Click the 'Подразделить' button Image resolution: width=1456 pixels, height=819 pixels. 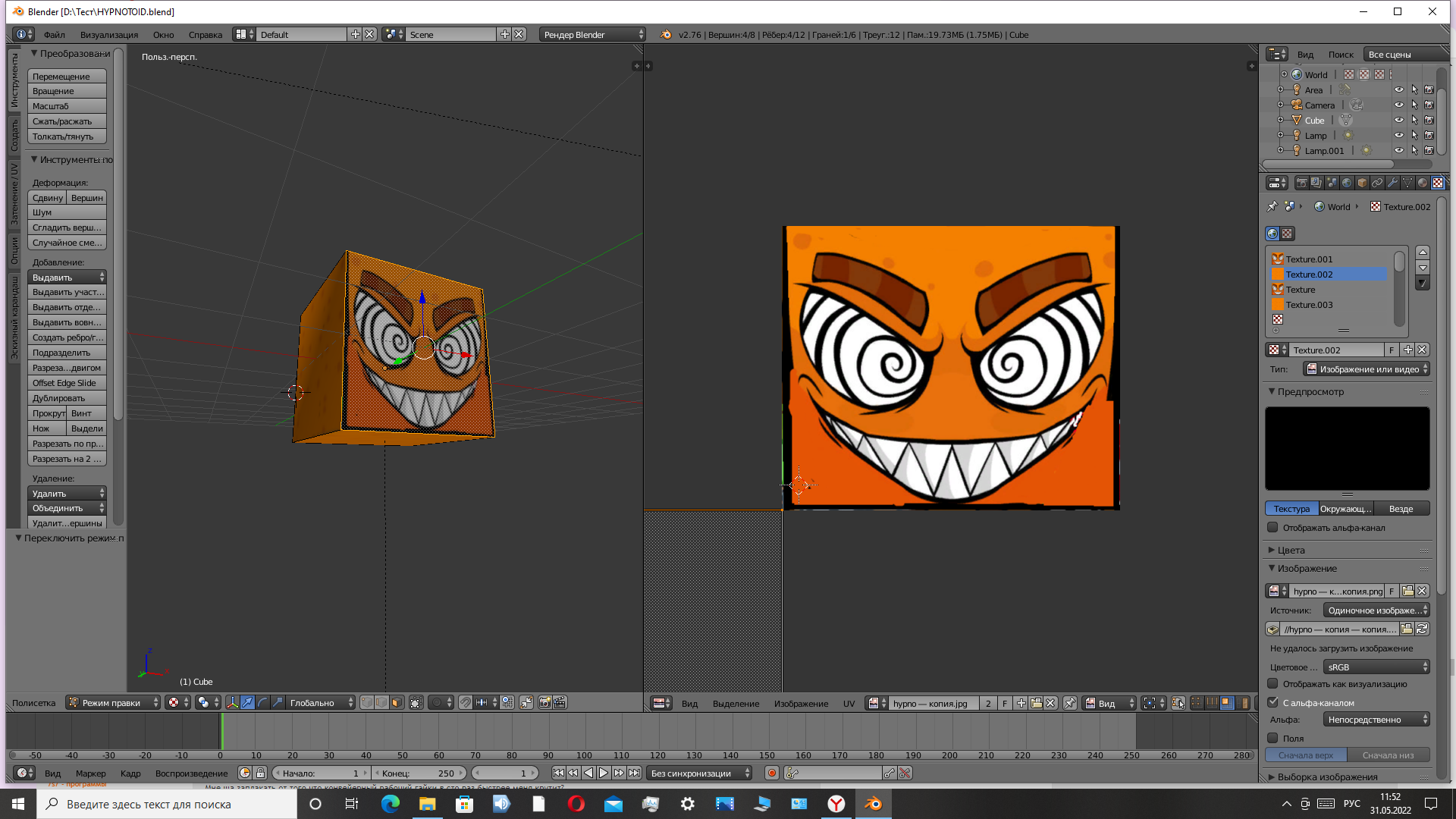point(67,353)
